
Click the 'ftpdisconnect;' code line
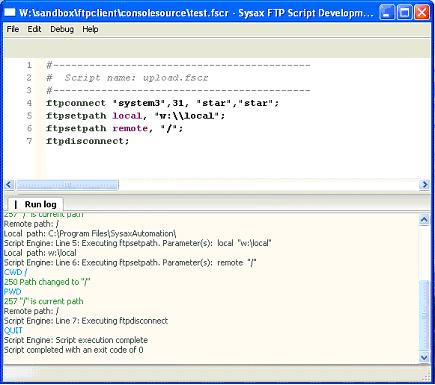pos(88,141)
